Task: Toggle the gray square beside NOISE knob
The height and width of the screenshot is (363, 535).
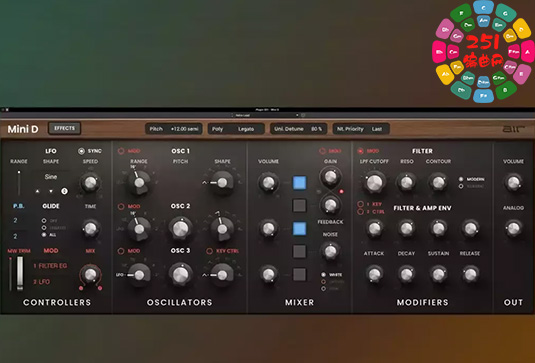Action: click(x=299, y=251)
